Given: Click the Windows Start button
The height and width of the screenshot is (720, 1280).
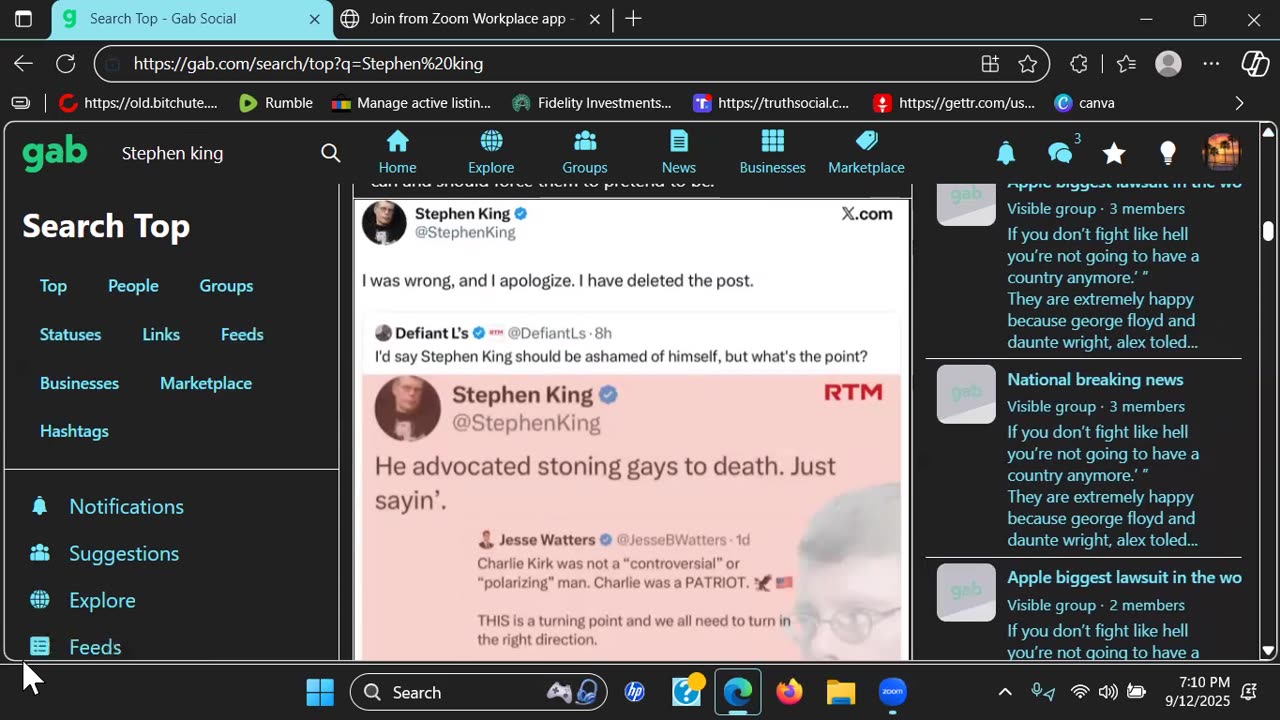Looking at the screenshot, I should 320,692.
